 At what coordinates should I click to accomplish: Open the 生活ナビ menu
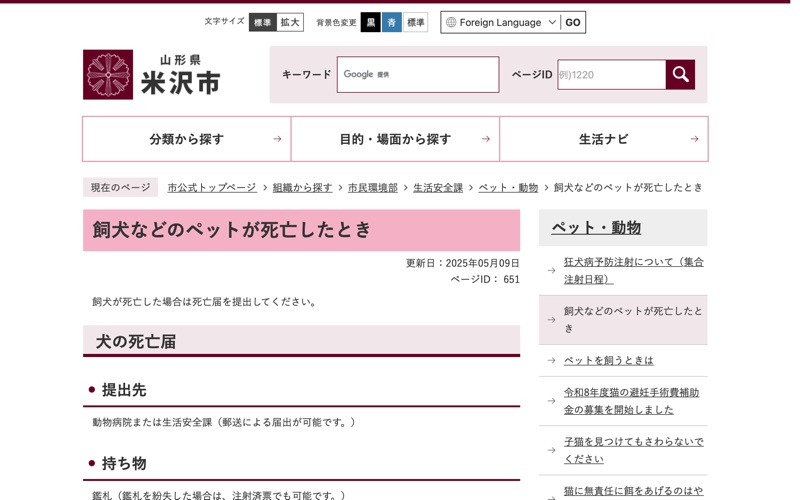coord(604,139)
